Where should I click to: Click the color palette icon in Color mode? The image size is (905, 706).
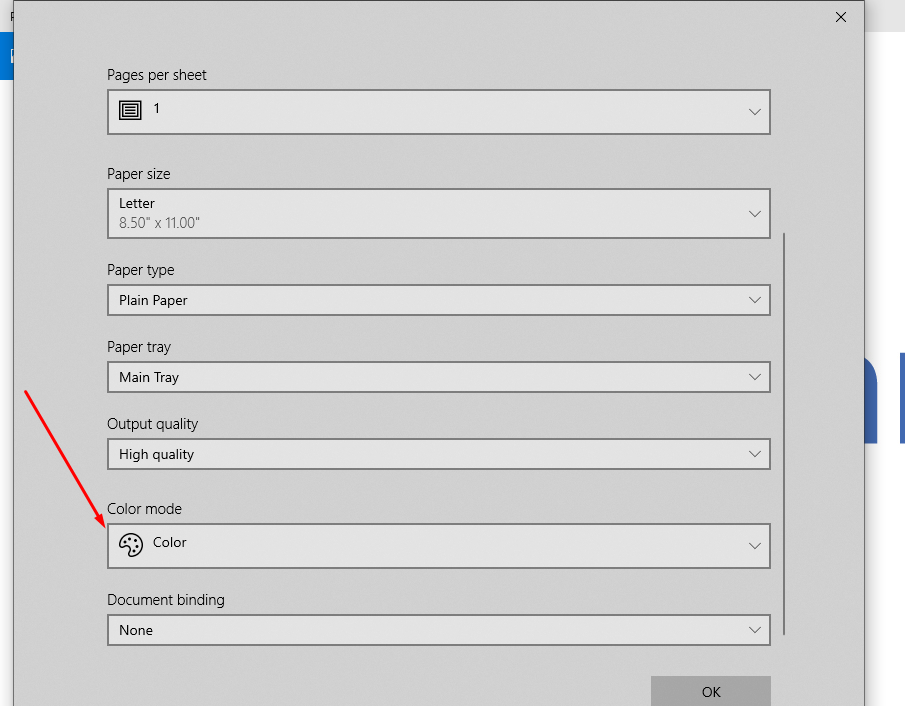point(131,544)
